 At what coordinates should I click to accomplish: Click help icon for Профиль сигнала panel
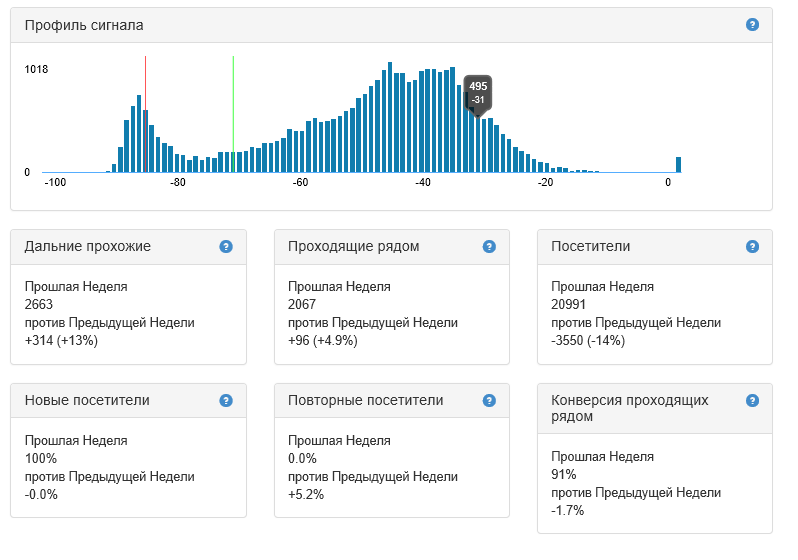(753, 24)
